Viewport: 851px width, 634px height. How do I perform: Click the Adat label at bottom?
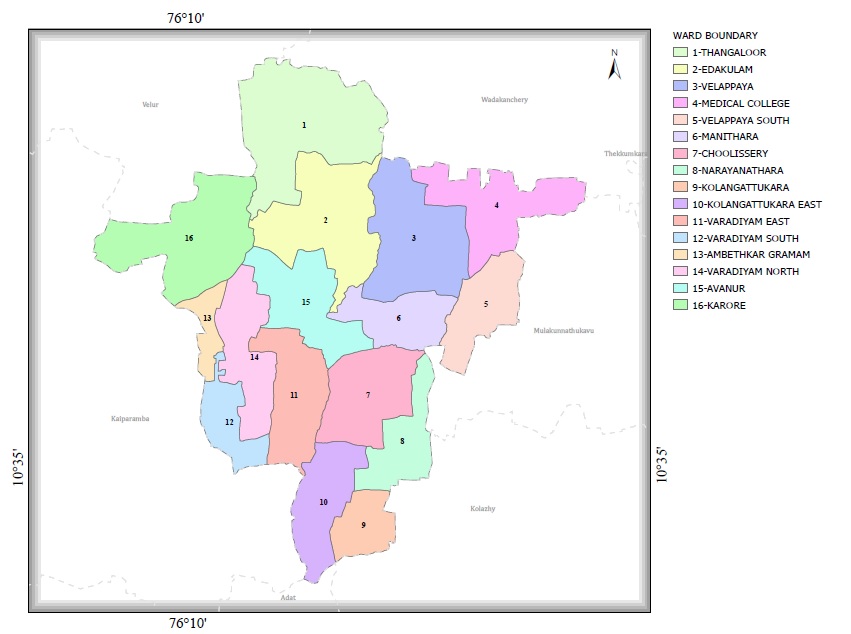click(x=288, y=597)
